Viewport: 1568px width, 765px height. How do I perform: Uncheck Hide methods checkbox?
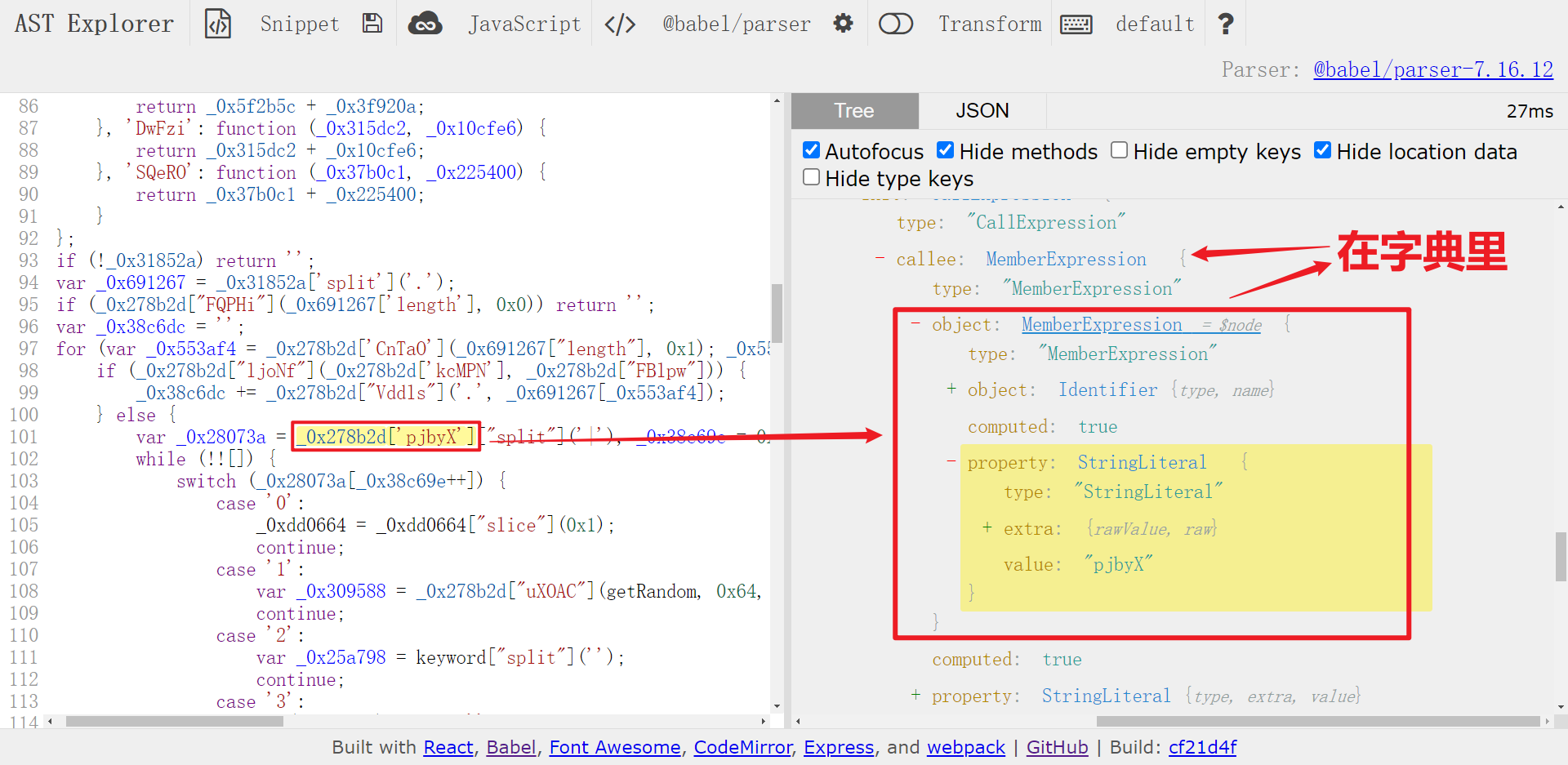click(x=945, y=150)
